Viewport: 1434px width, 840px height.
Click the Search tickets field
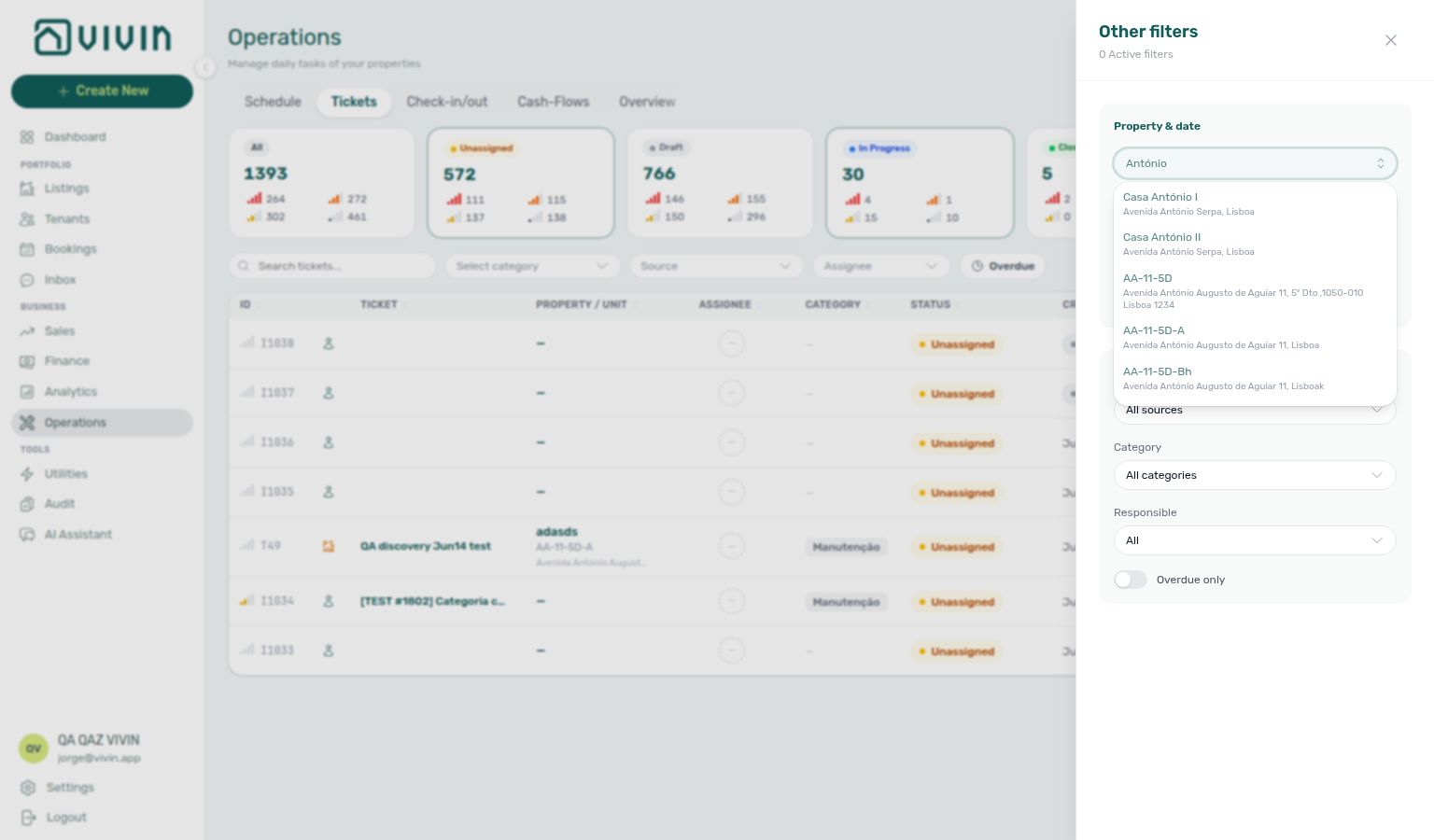coord(332,266)
